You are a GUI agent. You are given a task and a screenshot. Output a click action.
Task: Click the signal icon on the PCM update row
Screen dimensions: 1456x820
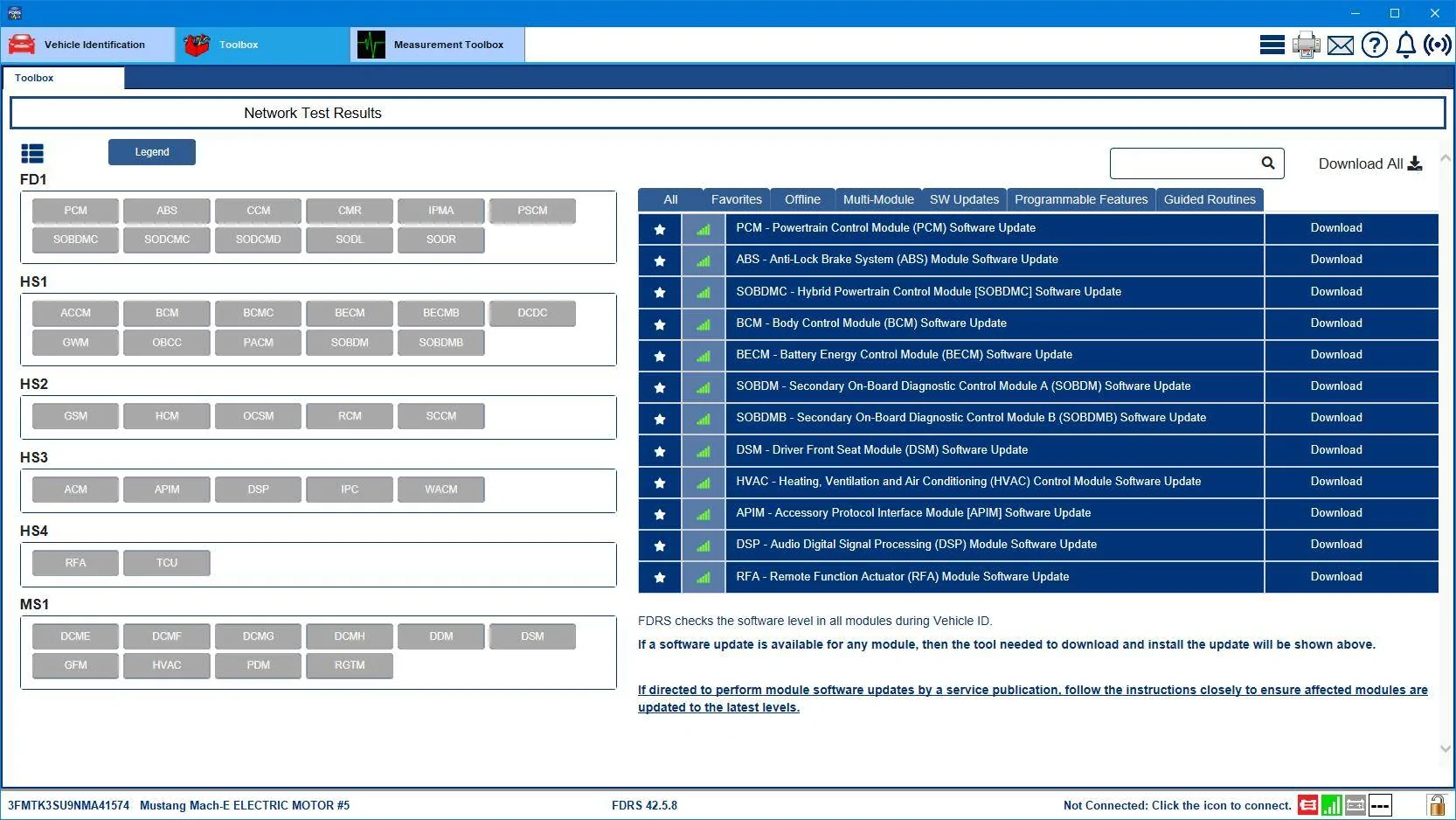pyautogui.click(x=704, y=229)
